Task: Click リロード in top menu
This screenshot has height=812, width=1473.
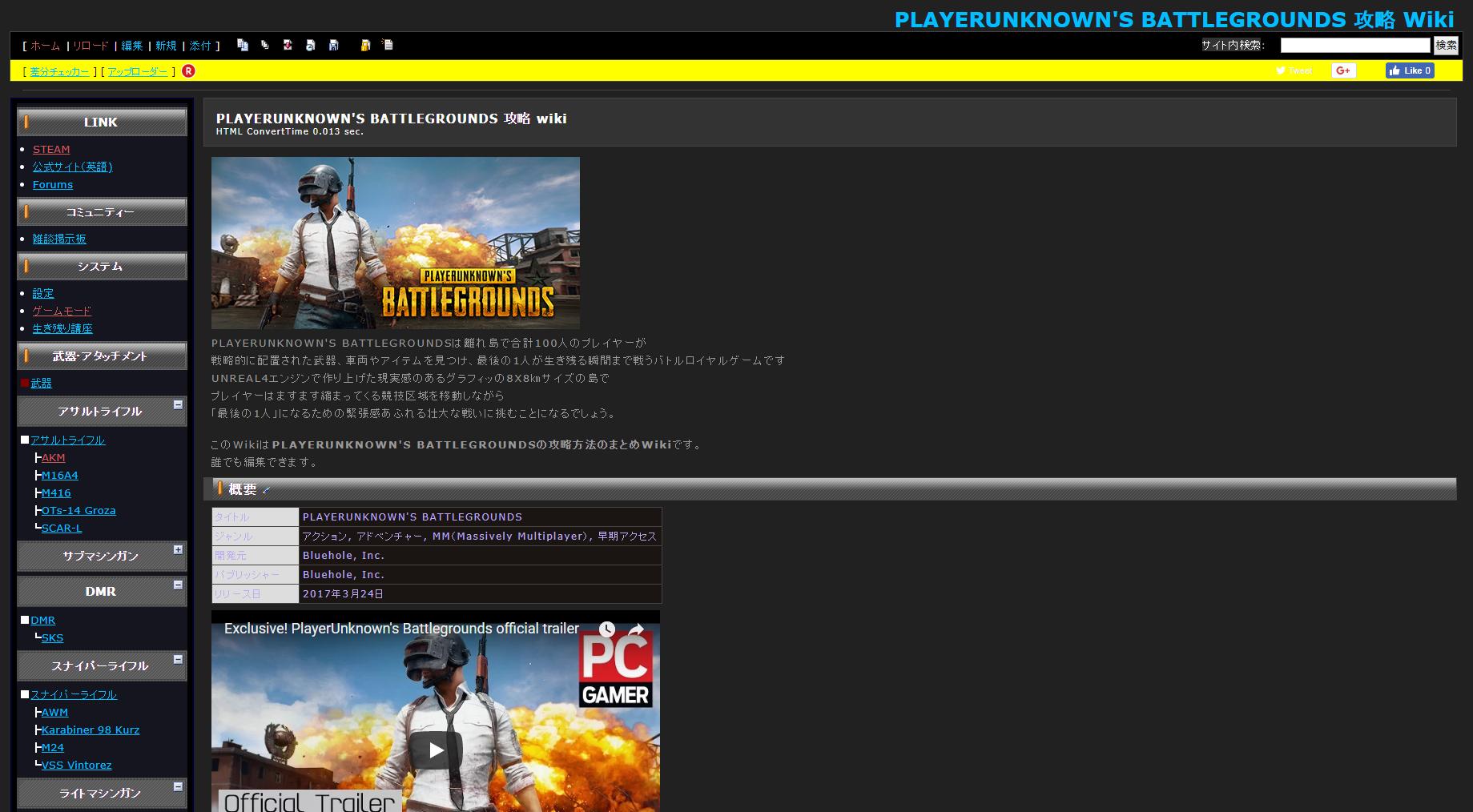Action: (x=91, y=46)
